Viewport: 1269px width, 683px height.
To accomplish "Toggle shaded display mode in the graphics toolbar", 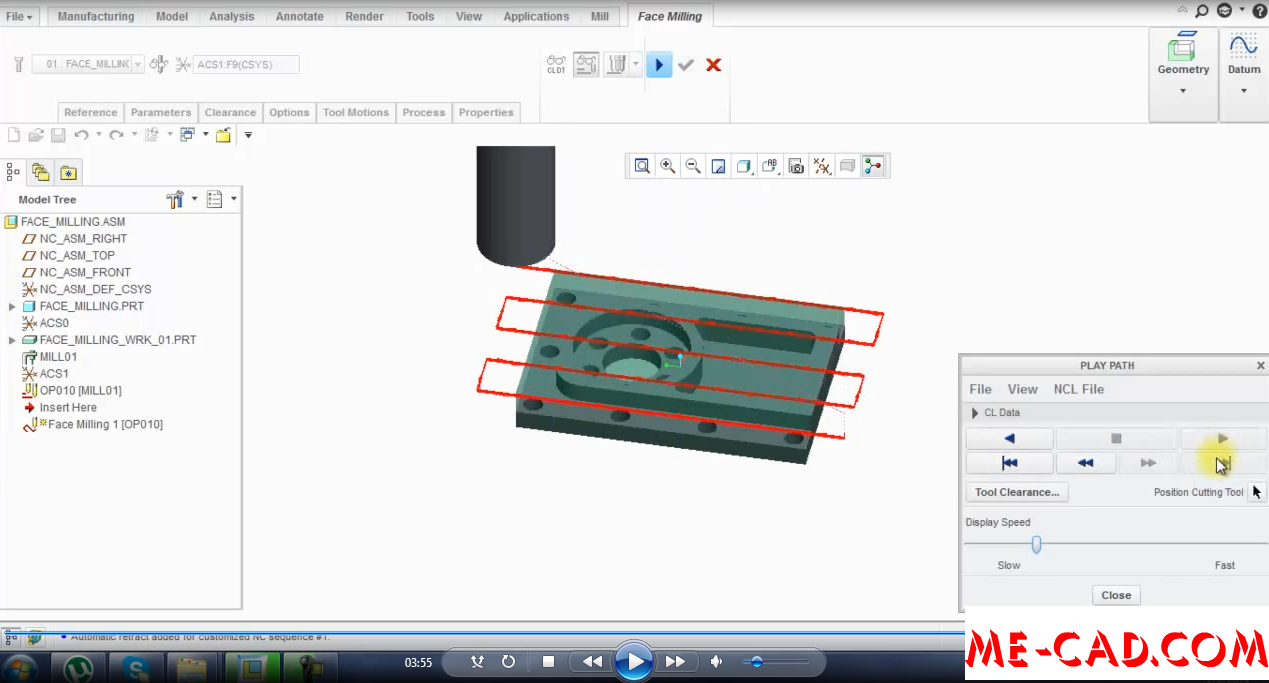I will [744, 166].
